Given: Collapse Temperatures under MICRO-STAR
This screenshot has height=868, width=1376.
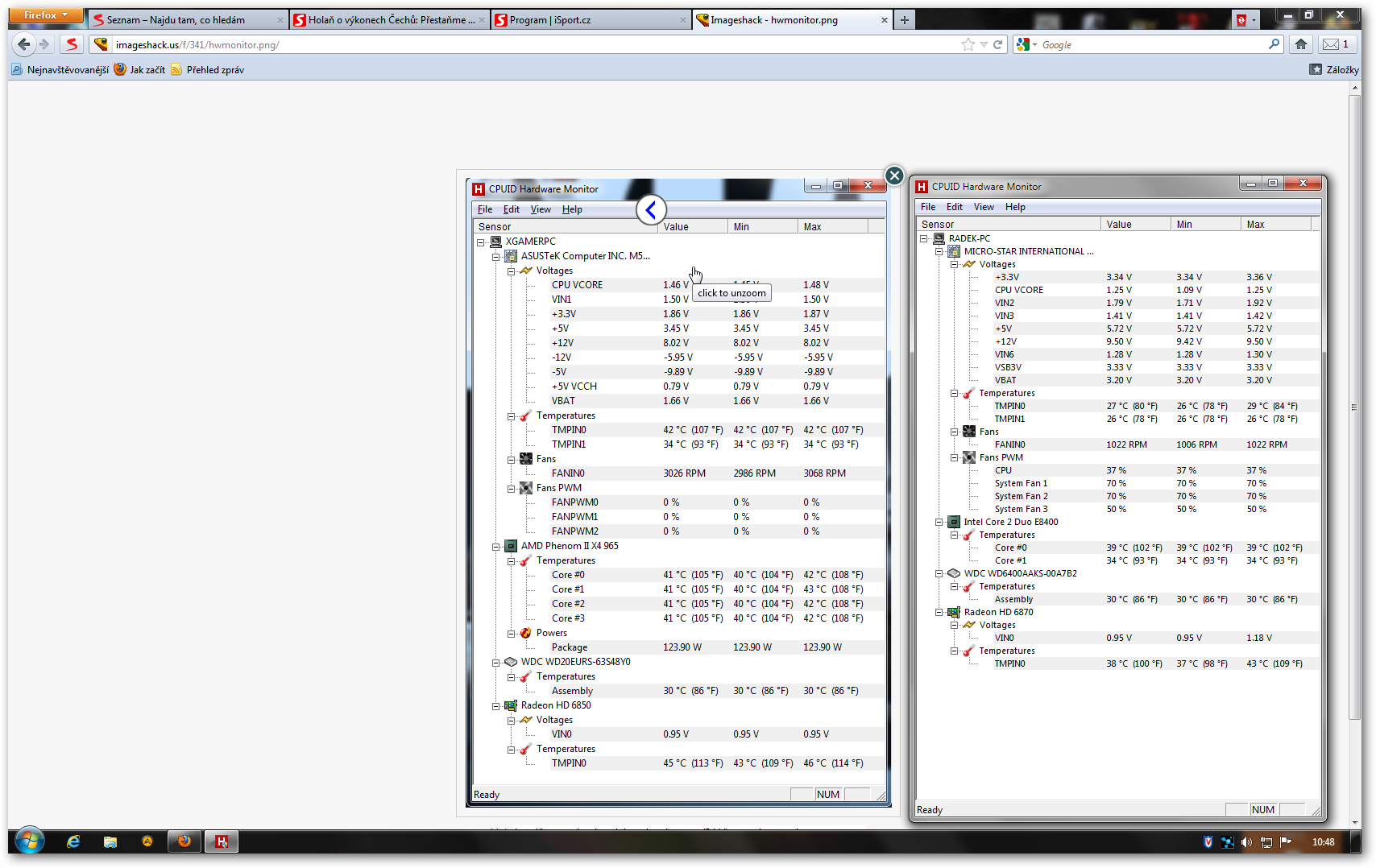Looking at the screenshot, I should tap(955, 393).
